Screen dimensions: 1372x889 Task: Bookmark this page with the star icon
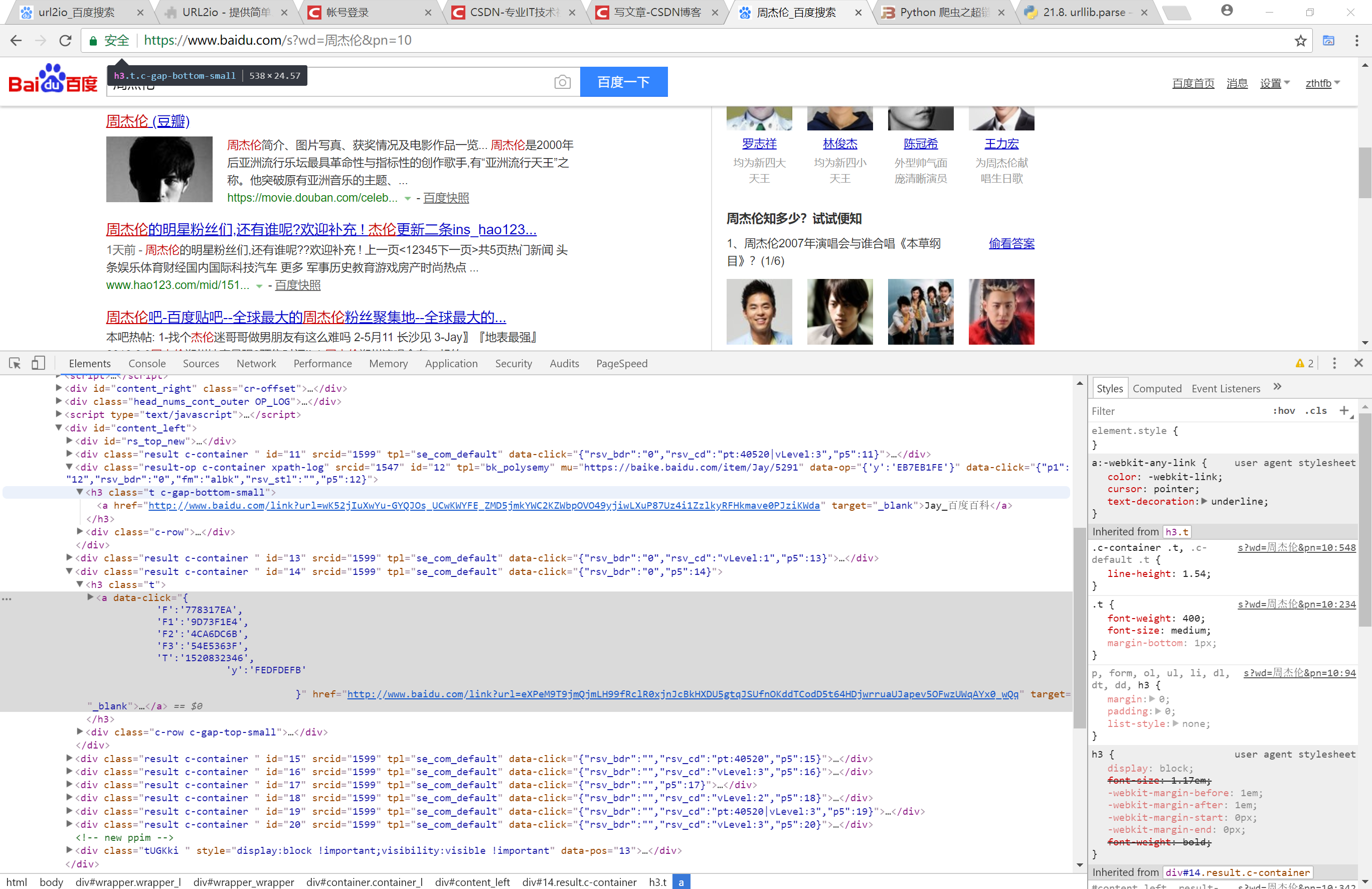pos(1300,40)
